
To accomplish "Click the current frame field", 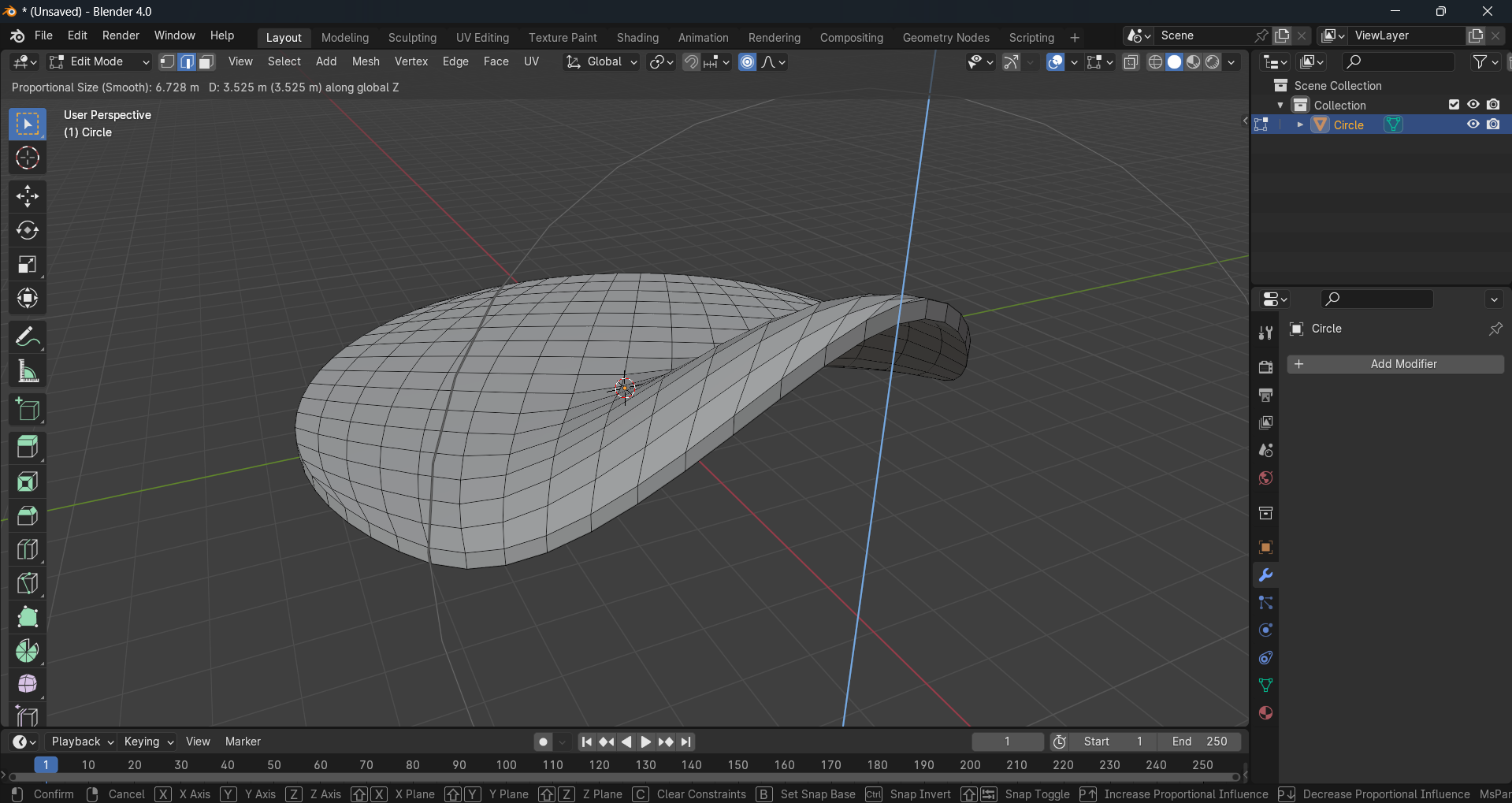I will click(x=1007, y=742).
